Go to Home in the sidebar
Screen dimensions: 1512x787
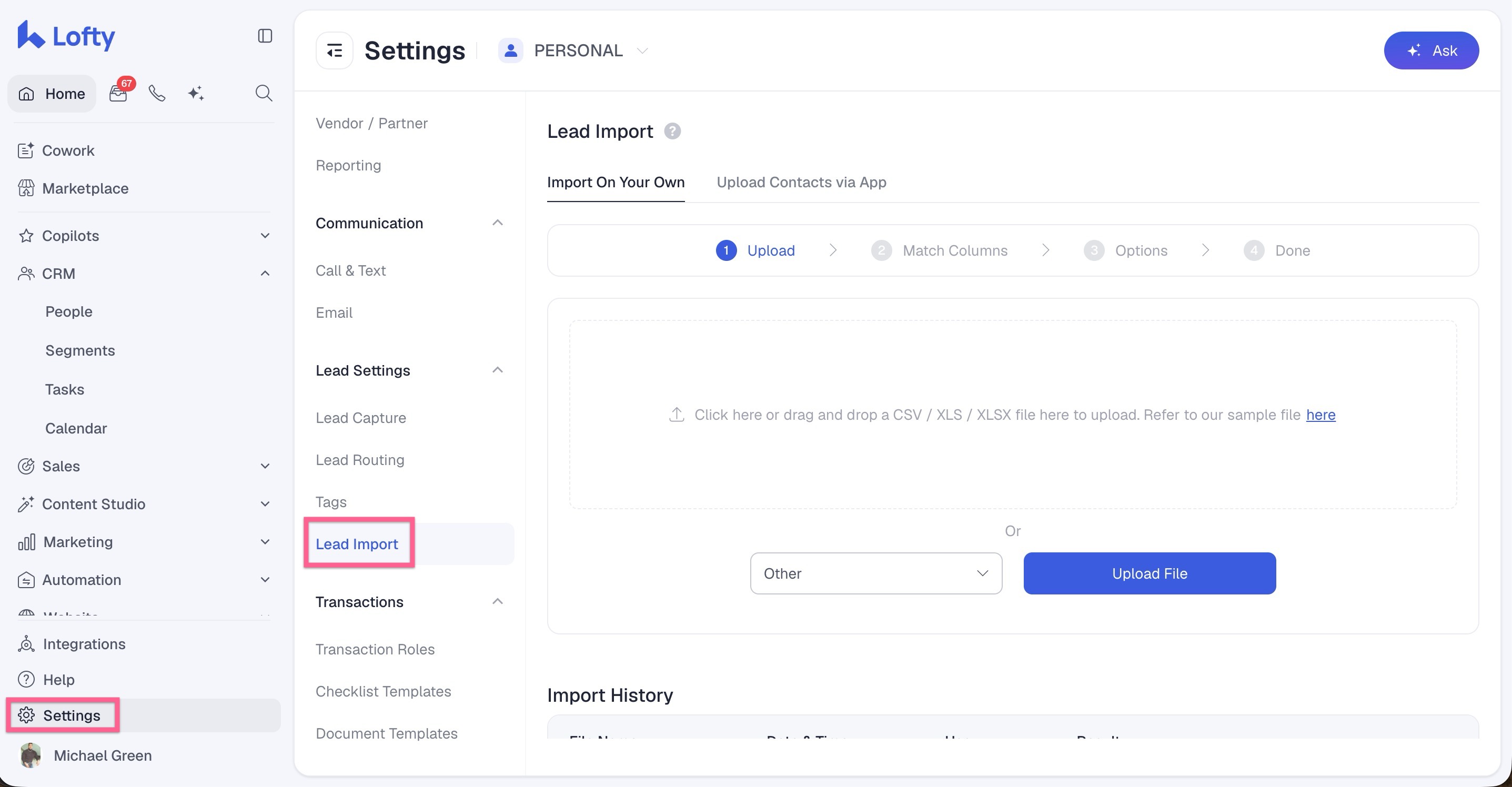pyautogui.click(x=52, y=93)
